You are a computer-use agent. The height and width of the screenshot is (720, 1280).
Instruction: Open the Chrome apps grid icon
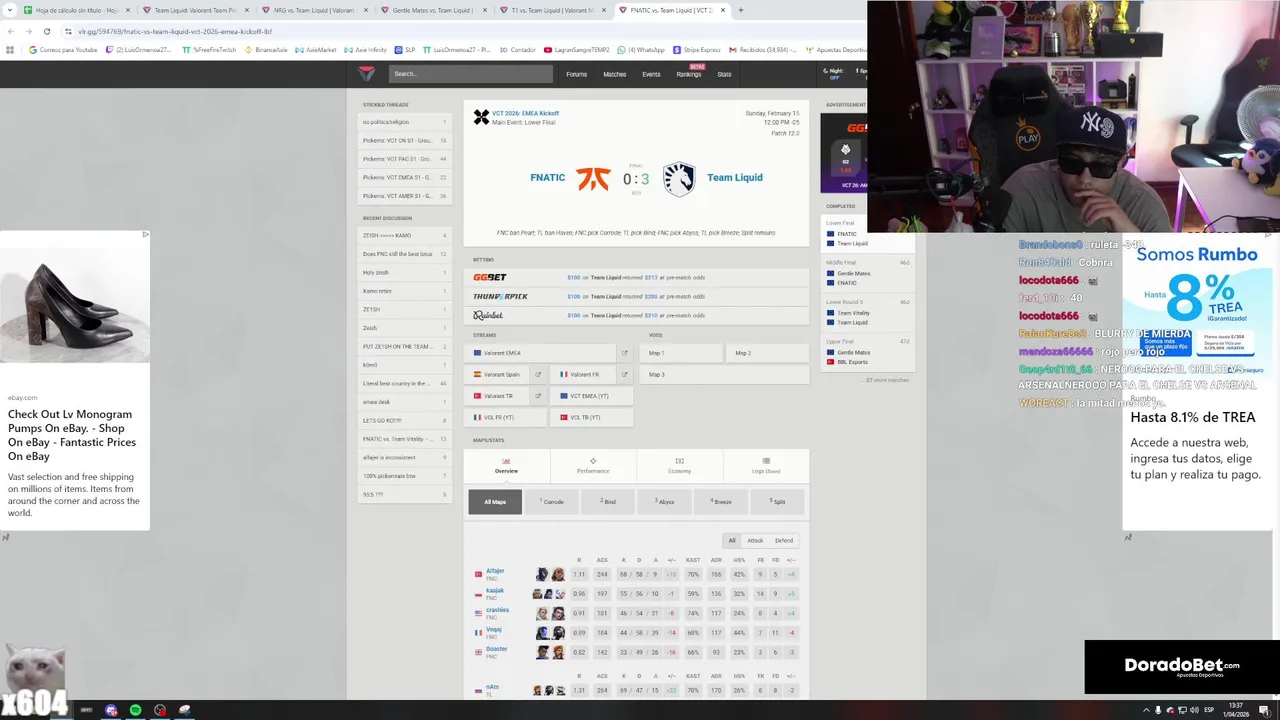(x=10, y=49)
